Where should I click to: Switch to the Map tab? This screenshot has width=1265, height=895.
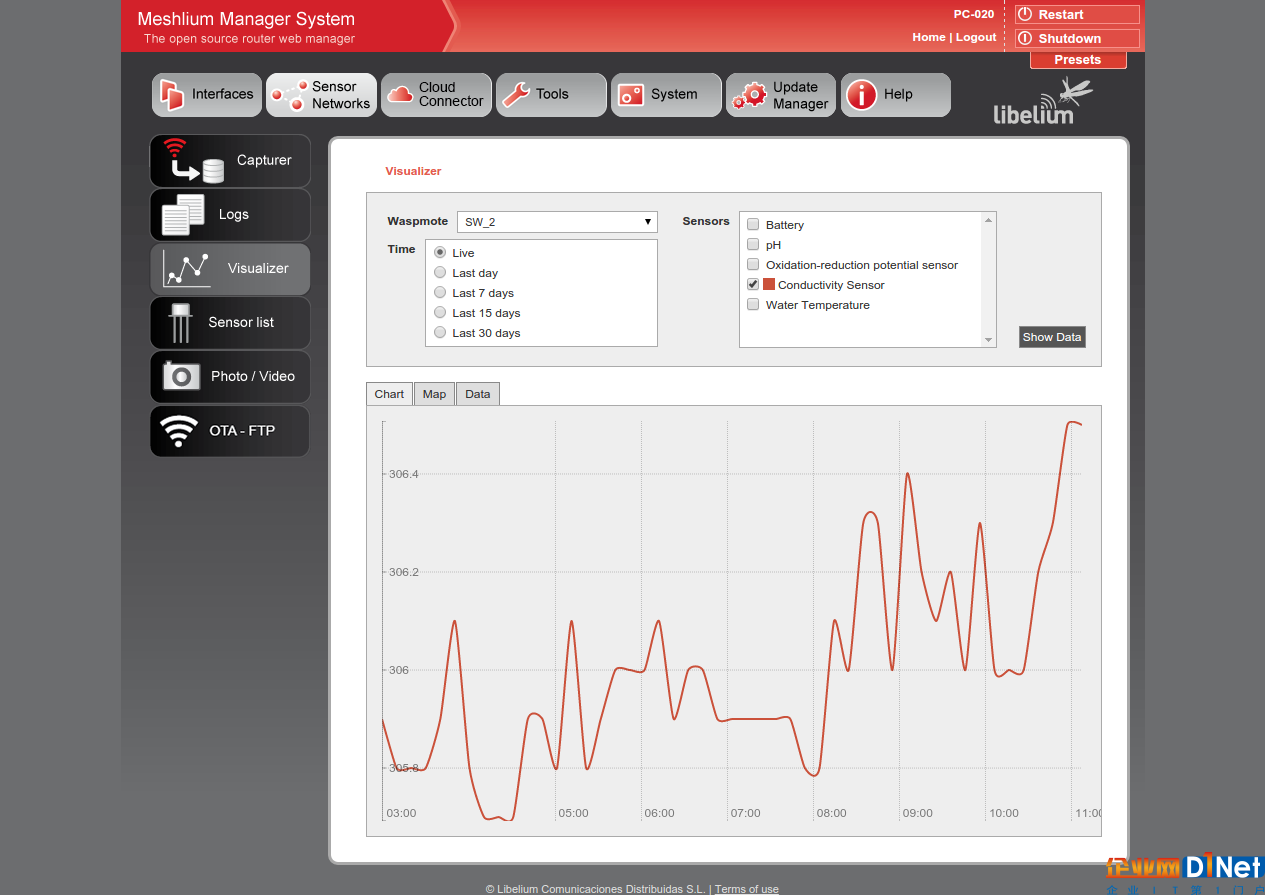[x=434, y=394]
